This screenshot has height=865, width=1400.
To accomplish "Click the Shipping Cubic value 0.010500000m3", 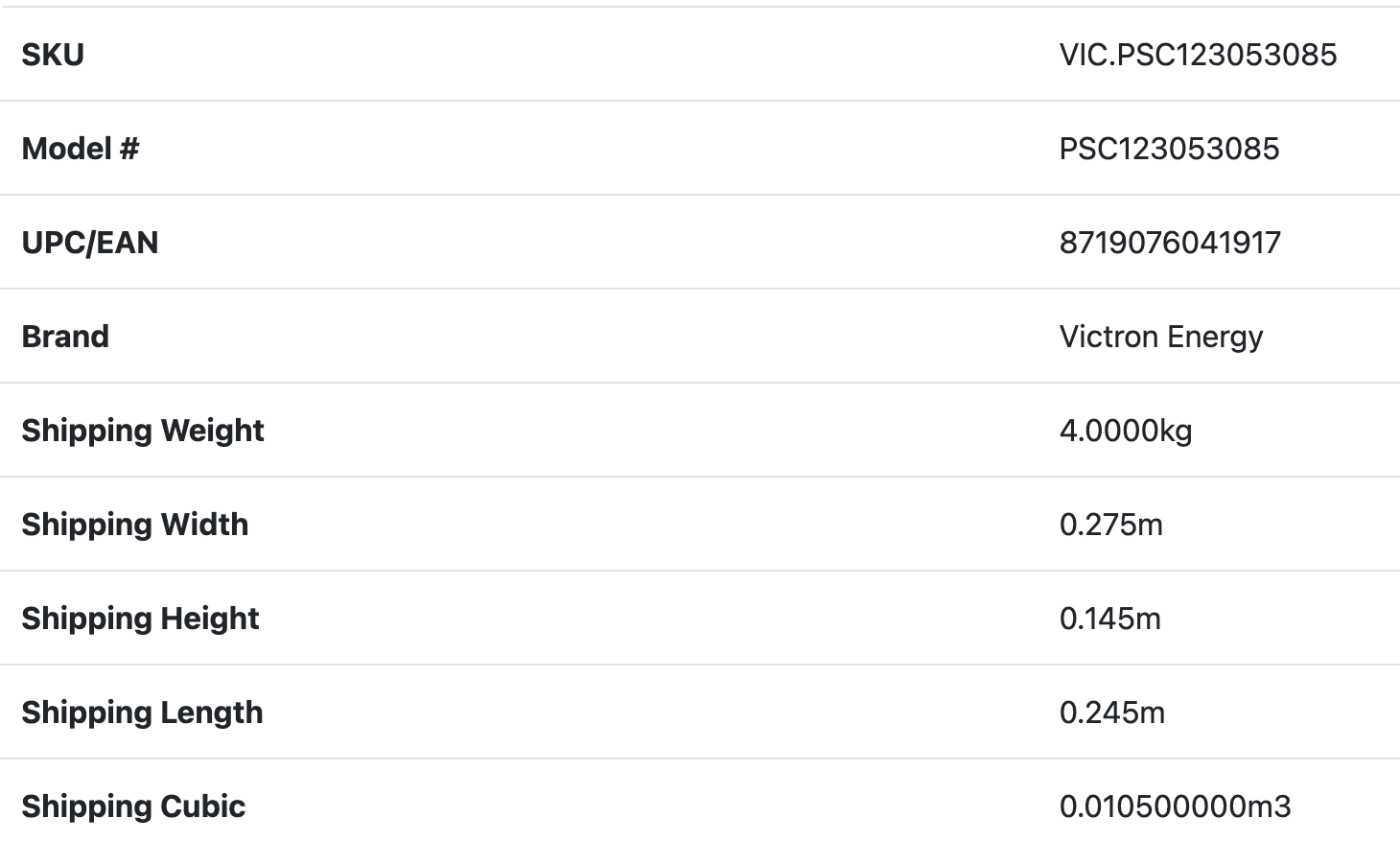I will point(1176,807).
